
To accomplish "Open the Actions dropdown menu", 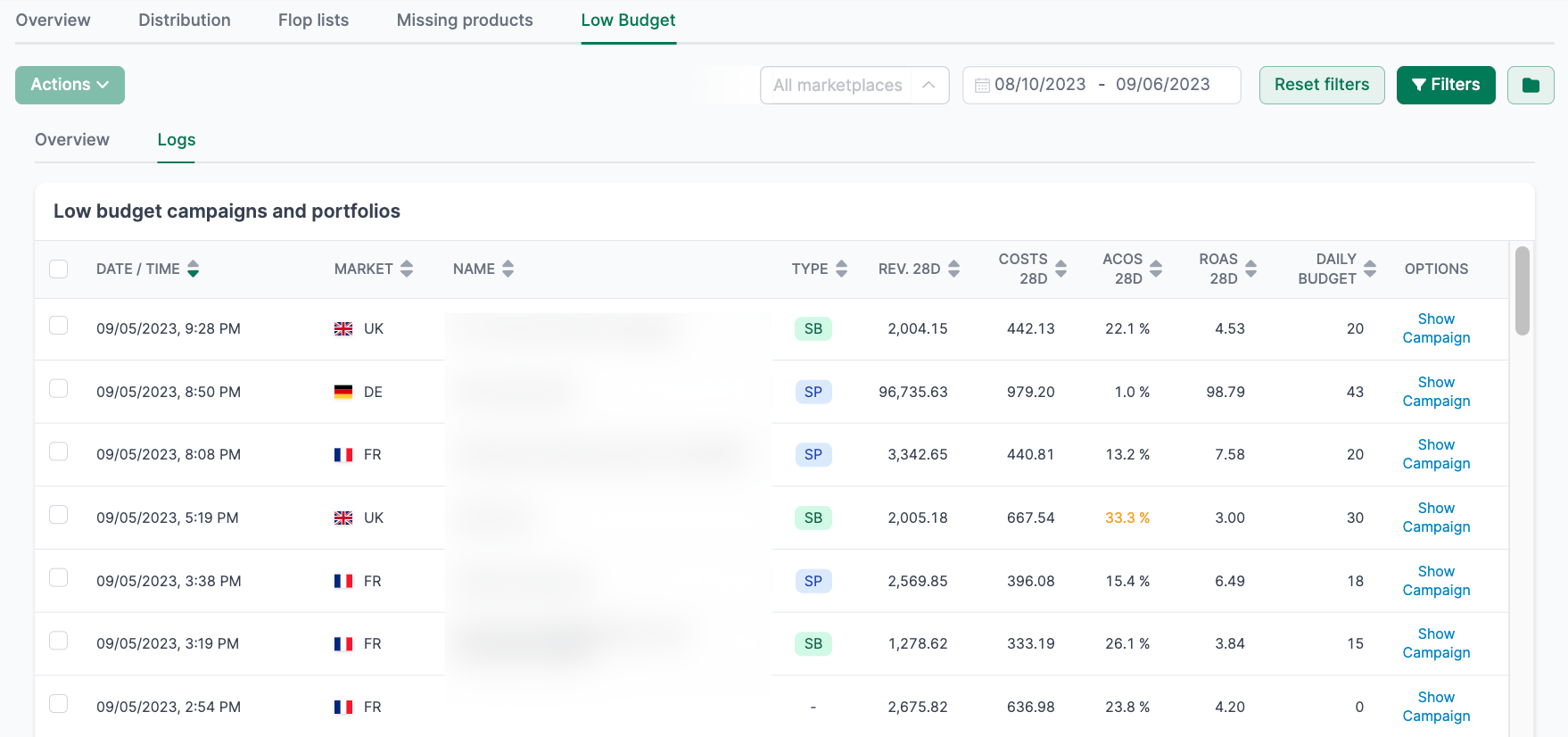I will [70, 85].
